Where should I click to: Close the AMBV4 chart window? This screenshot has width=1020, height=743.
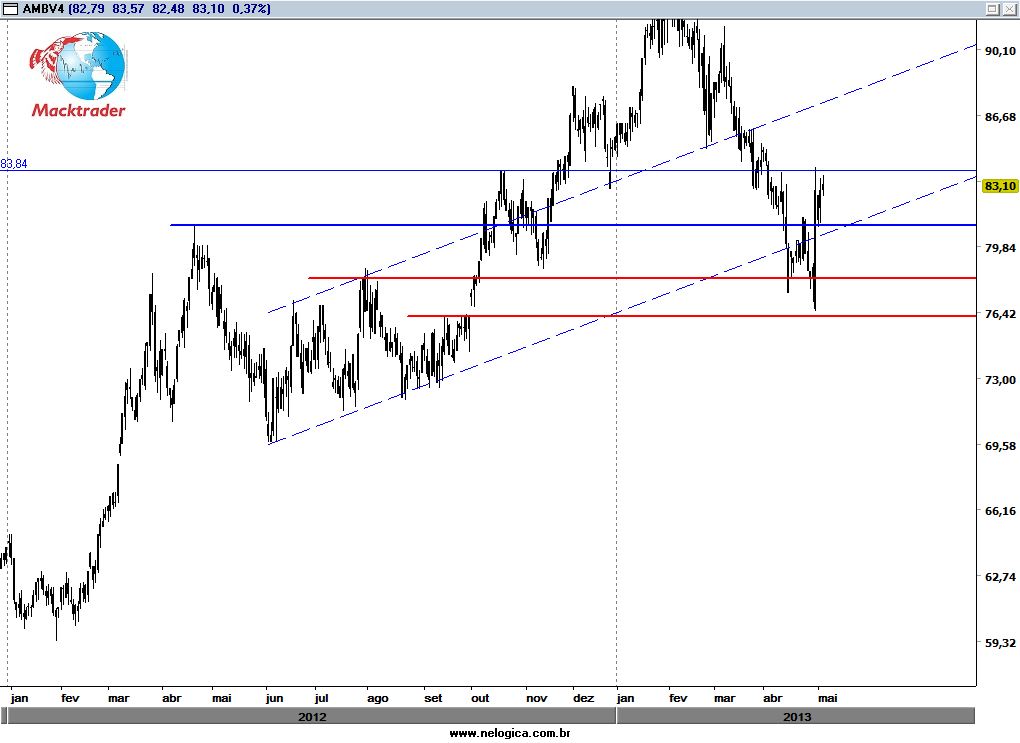[1008, 8]
